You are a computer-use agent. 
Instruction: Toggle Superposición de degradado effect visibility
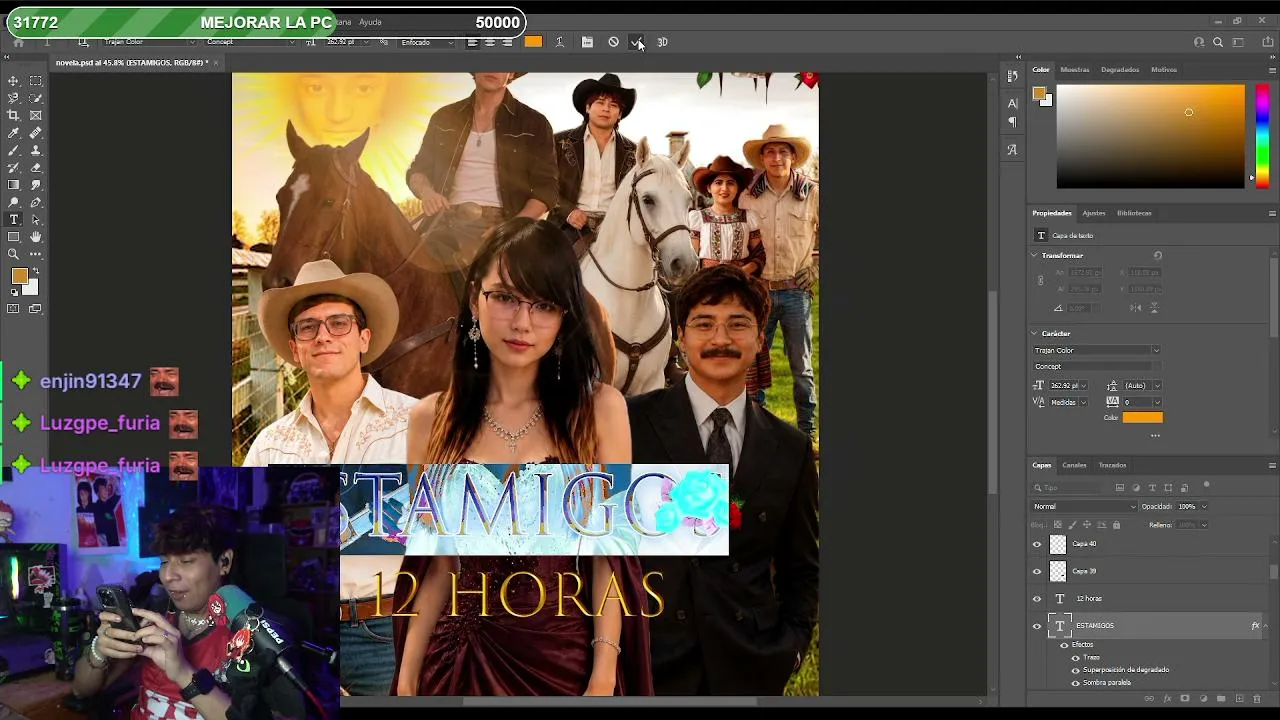(x=1076, y=670)
